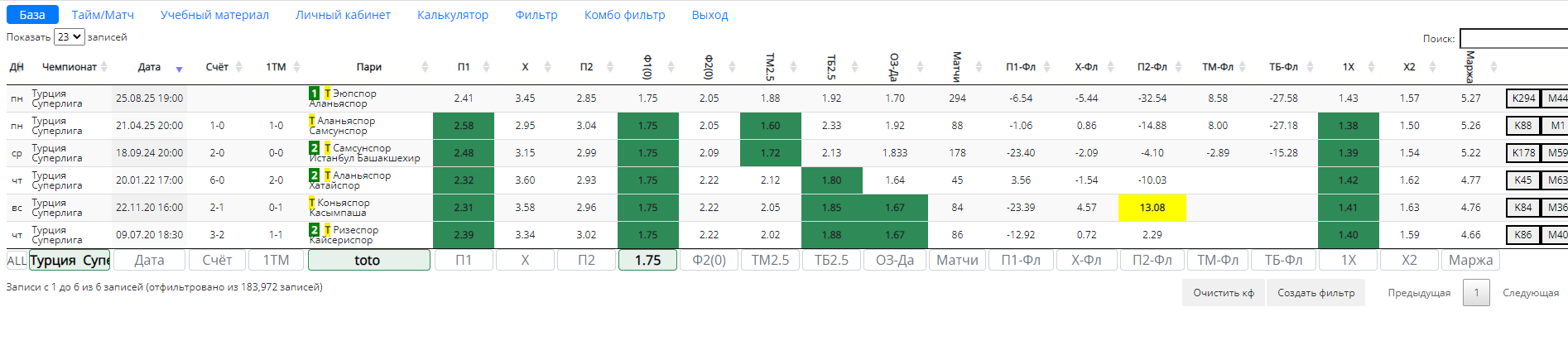Viewport: 1568px width, 355px height.
Task: Click the yellow T badge beside Коньяспор
Action: coord(311,203)
